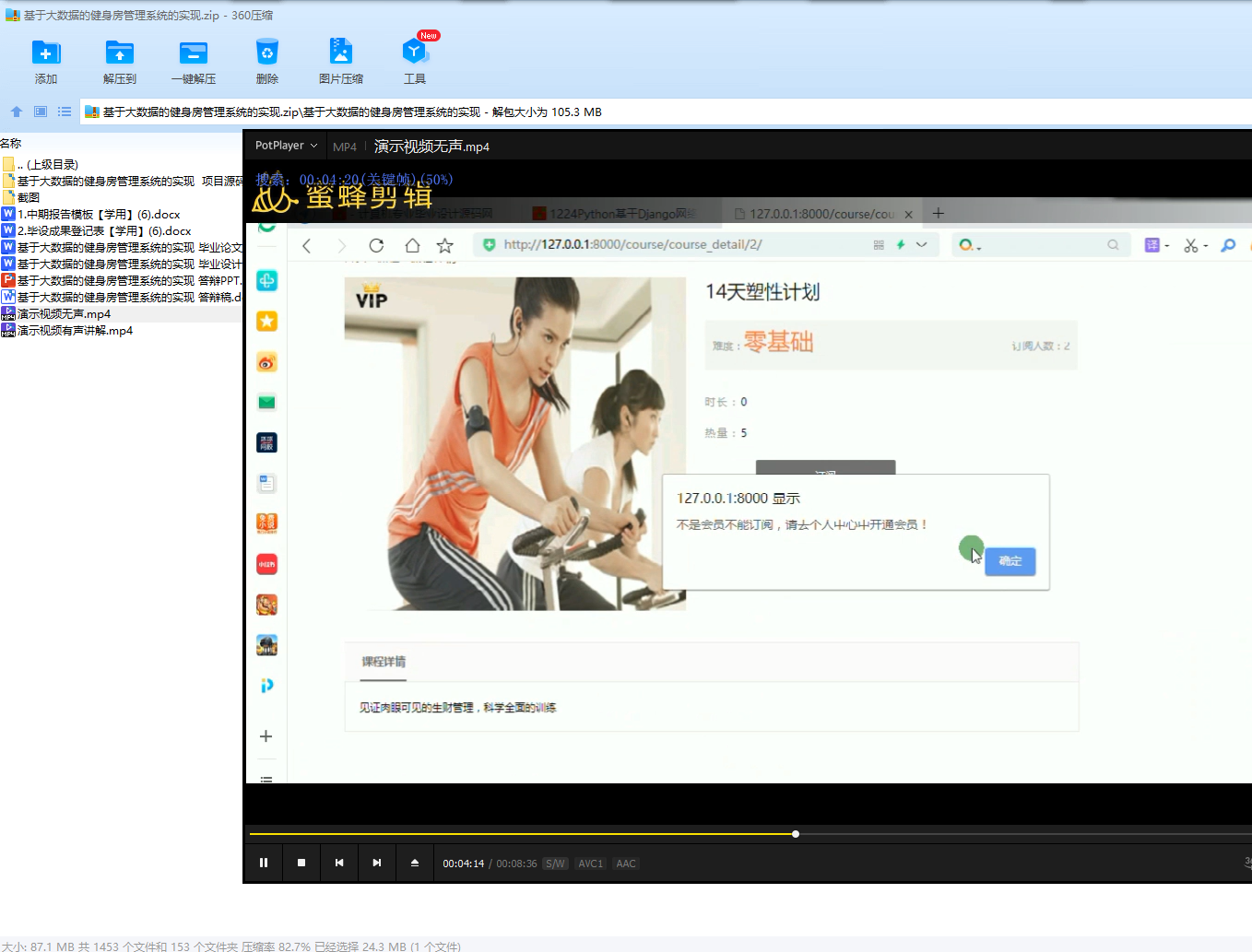The width and height of the screenshot is (1252, 952).
Task: Click the bookmark star next to the home icon
Action: 445,245
